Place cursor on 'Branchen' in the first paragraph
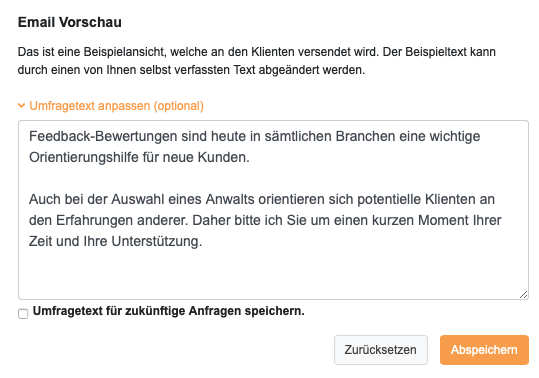This screenshot has width=539, height=378. (x=365, y=136)
